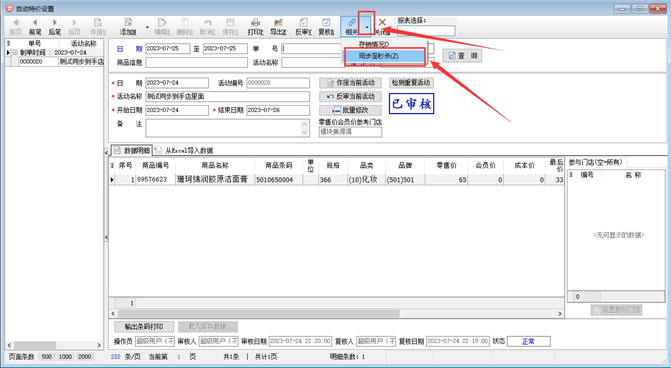Click the 查询 search button
Screen dimensions: 671x368
click(462, 56)
